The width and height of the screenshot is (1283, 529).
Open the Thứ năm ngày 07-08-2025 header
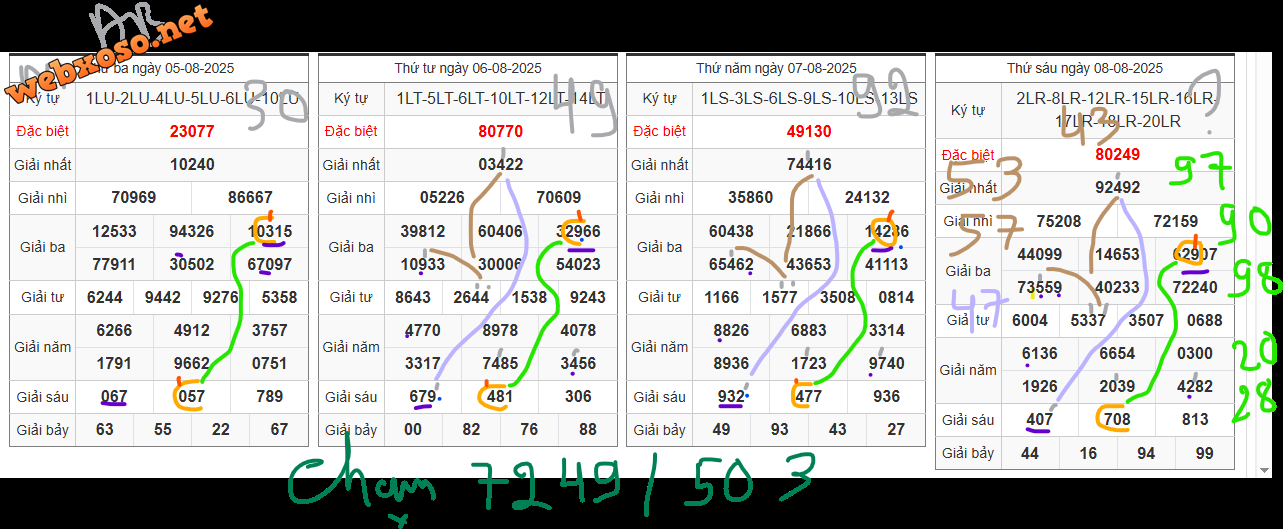click(776, 68)
